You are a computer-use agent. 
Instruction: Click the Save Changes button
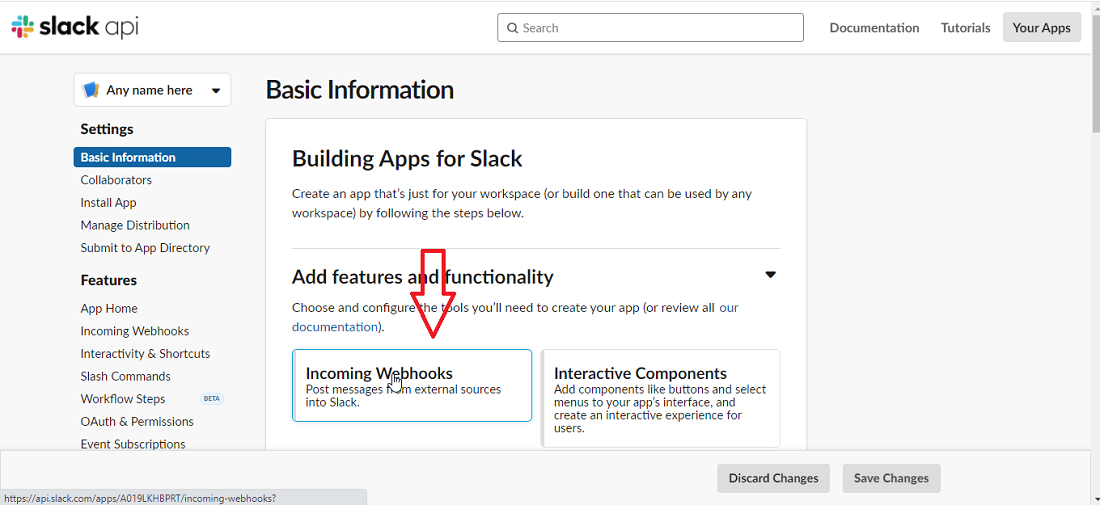click(x=891, y=478)
